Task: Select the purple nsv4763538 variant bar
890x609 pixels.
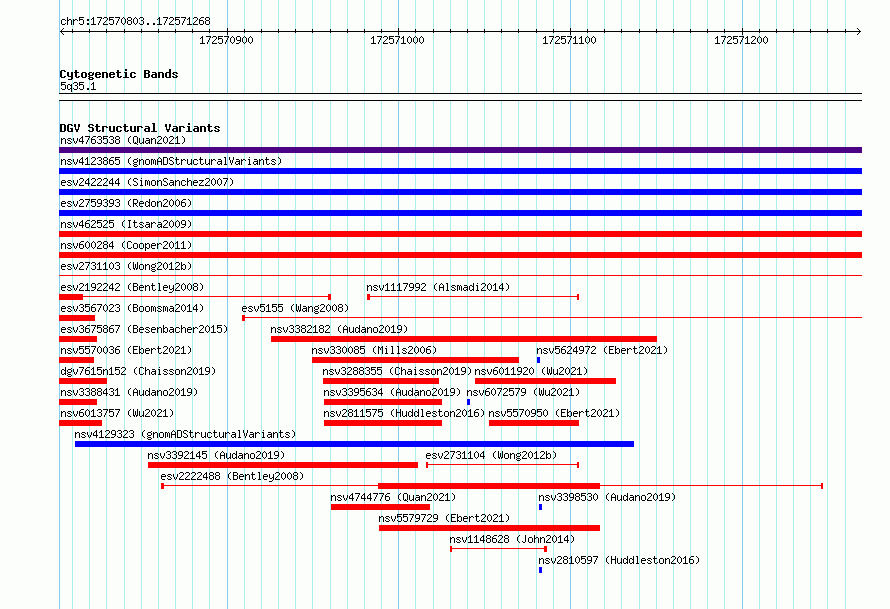Action: click(460, 150)
